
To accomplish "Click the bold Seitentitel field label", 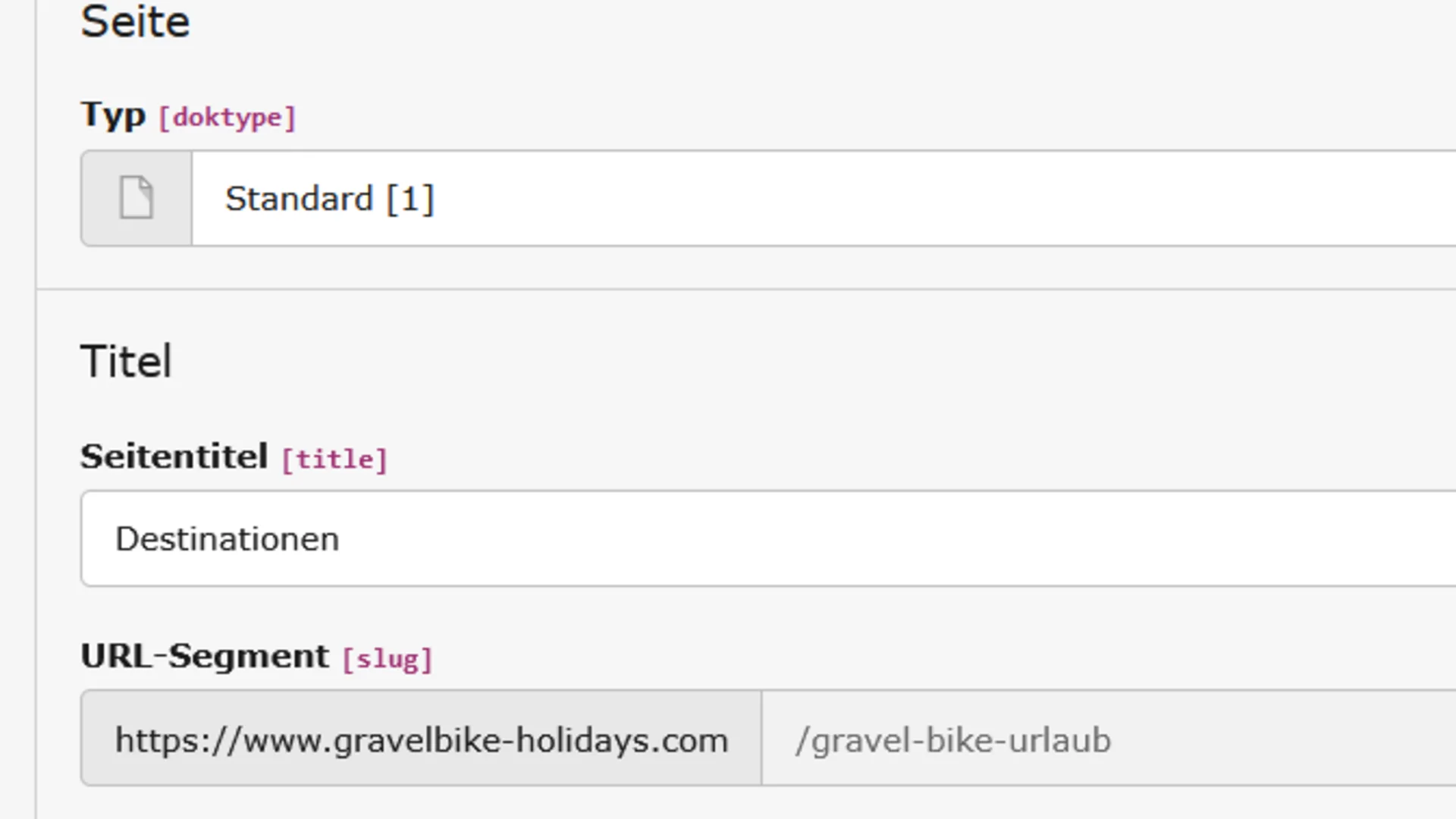I will click(174, 457).
